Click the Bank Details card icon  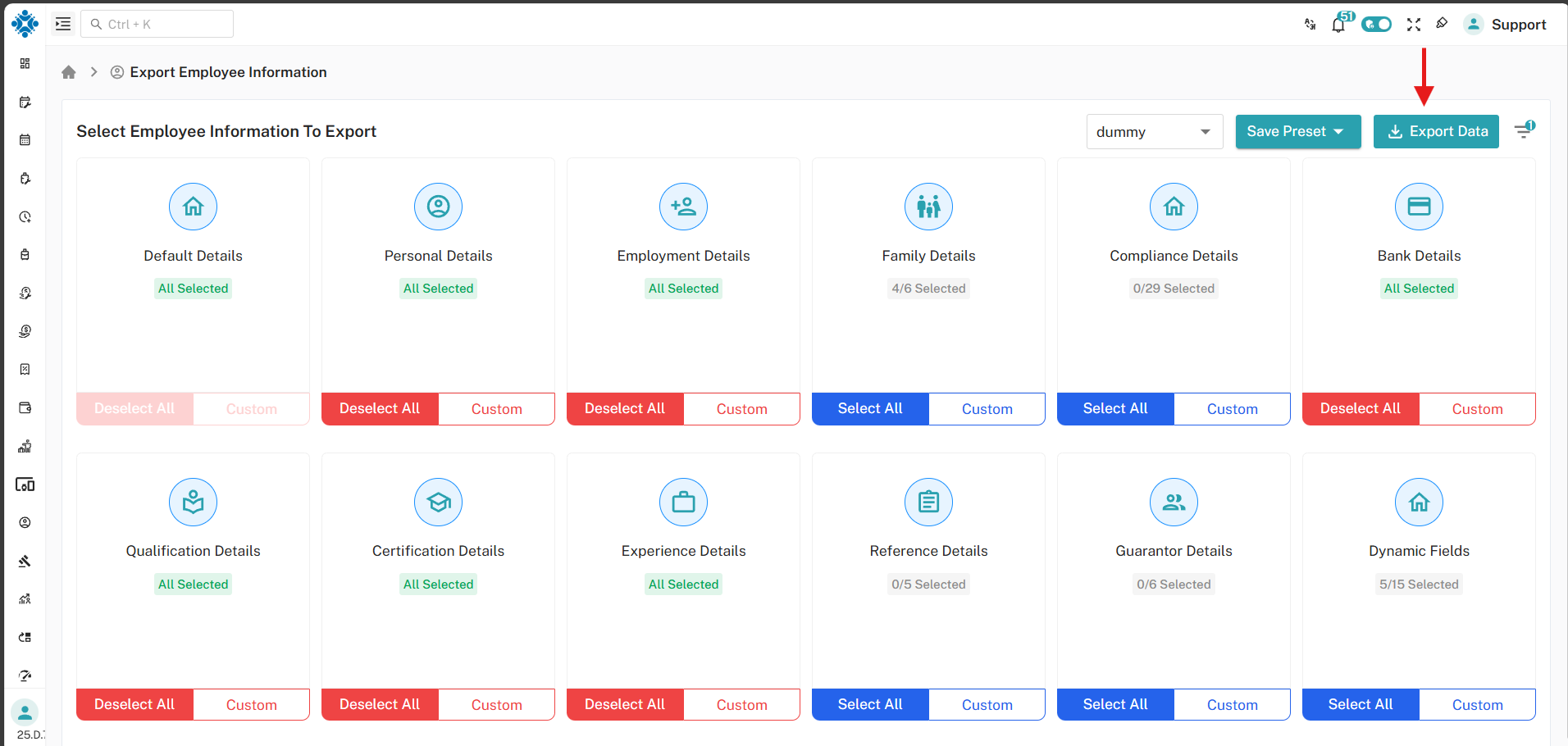point(1419,207)
